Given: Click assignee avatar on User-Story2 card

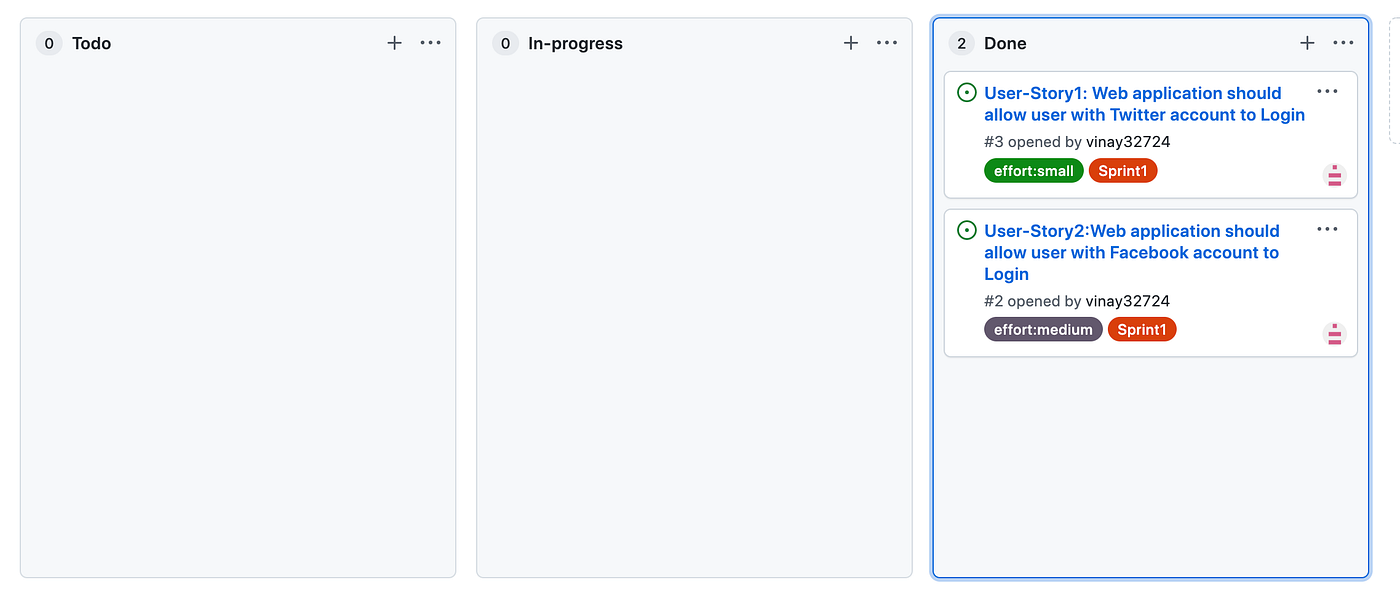Looking at the screenshot, I should 1334,334.
